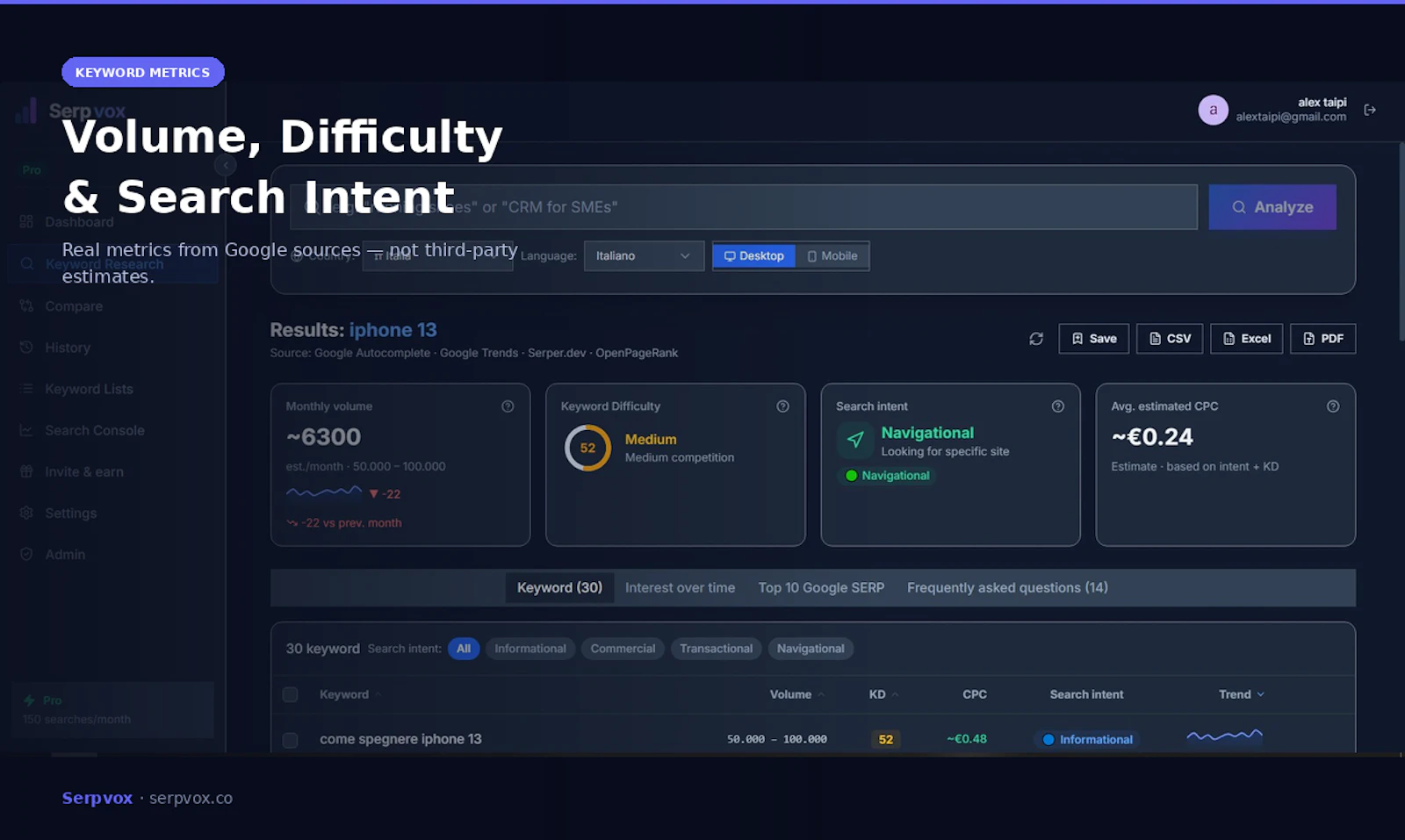
Task: Click the monthly volume sparkline trend
Action: point(324,492)
